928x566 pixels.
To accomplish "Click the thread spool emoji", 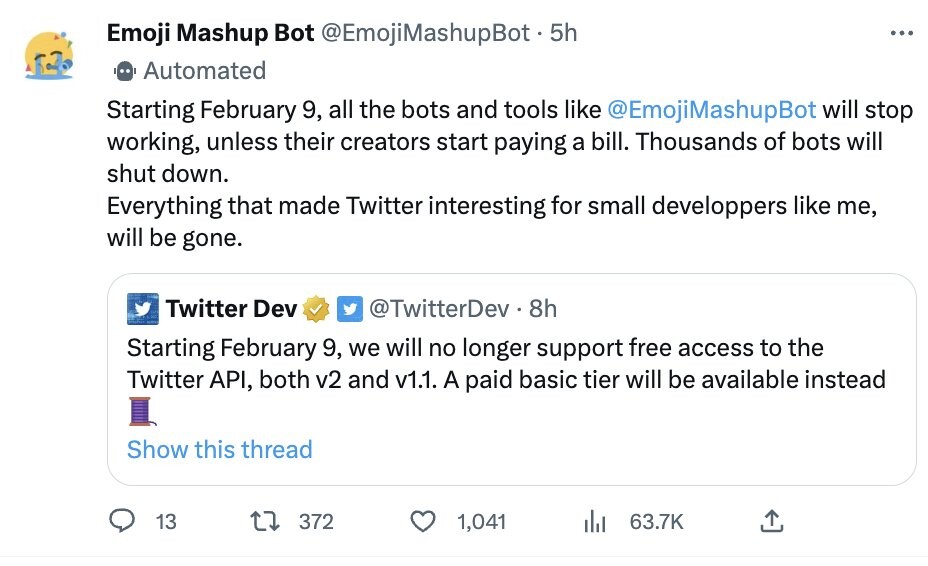I will pos(140,411).
